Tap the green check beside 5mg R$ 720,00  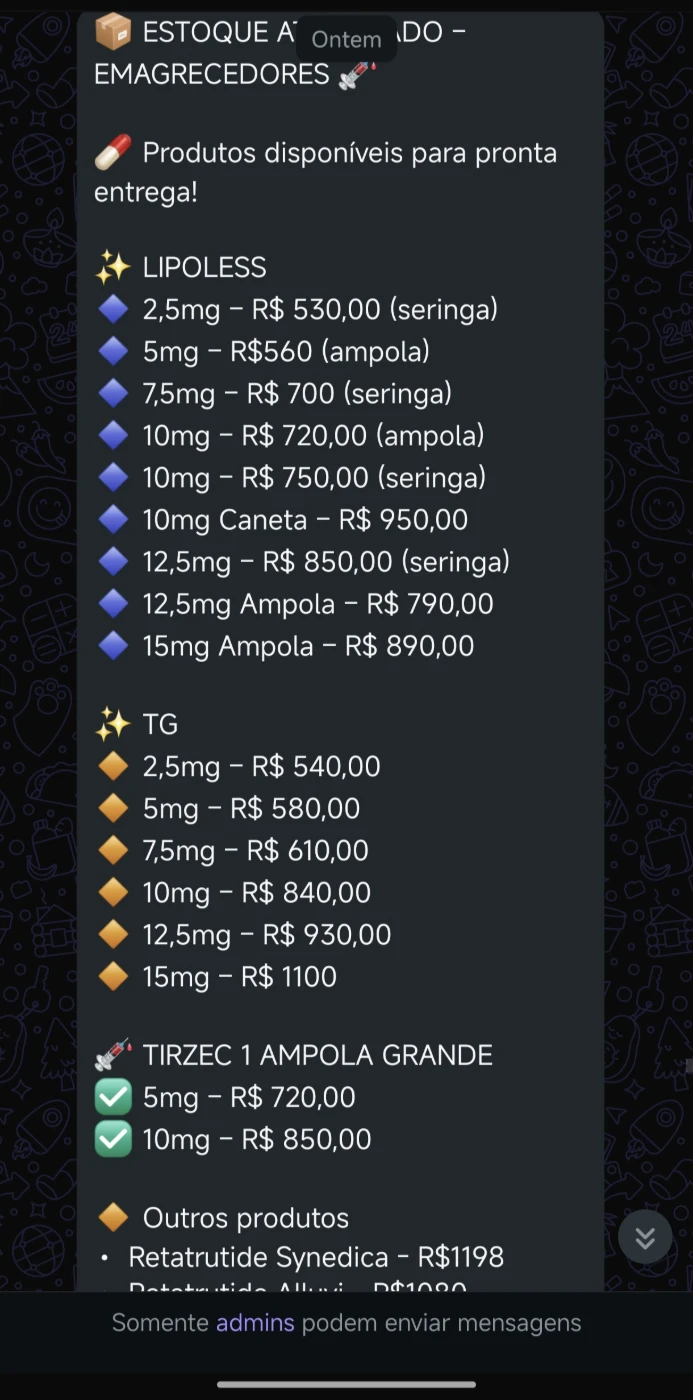pyautogui.click(x=113, y=1098)
